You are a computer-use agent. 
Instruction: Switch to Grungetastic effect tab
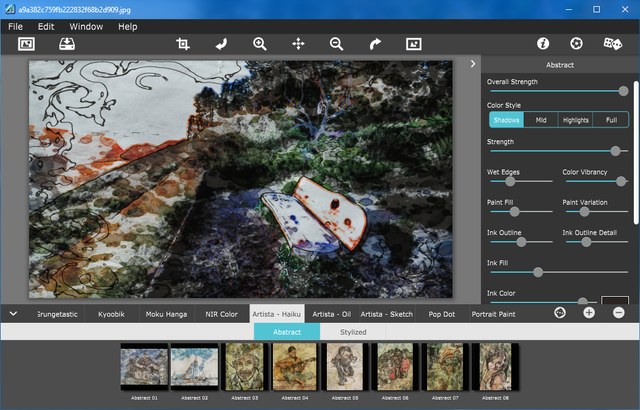point(57,314)
